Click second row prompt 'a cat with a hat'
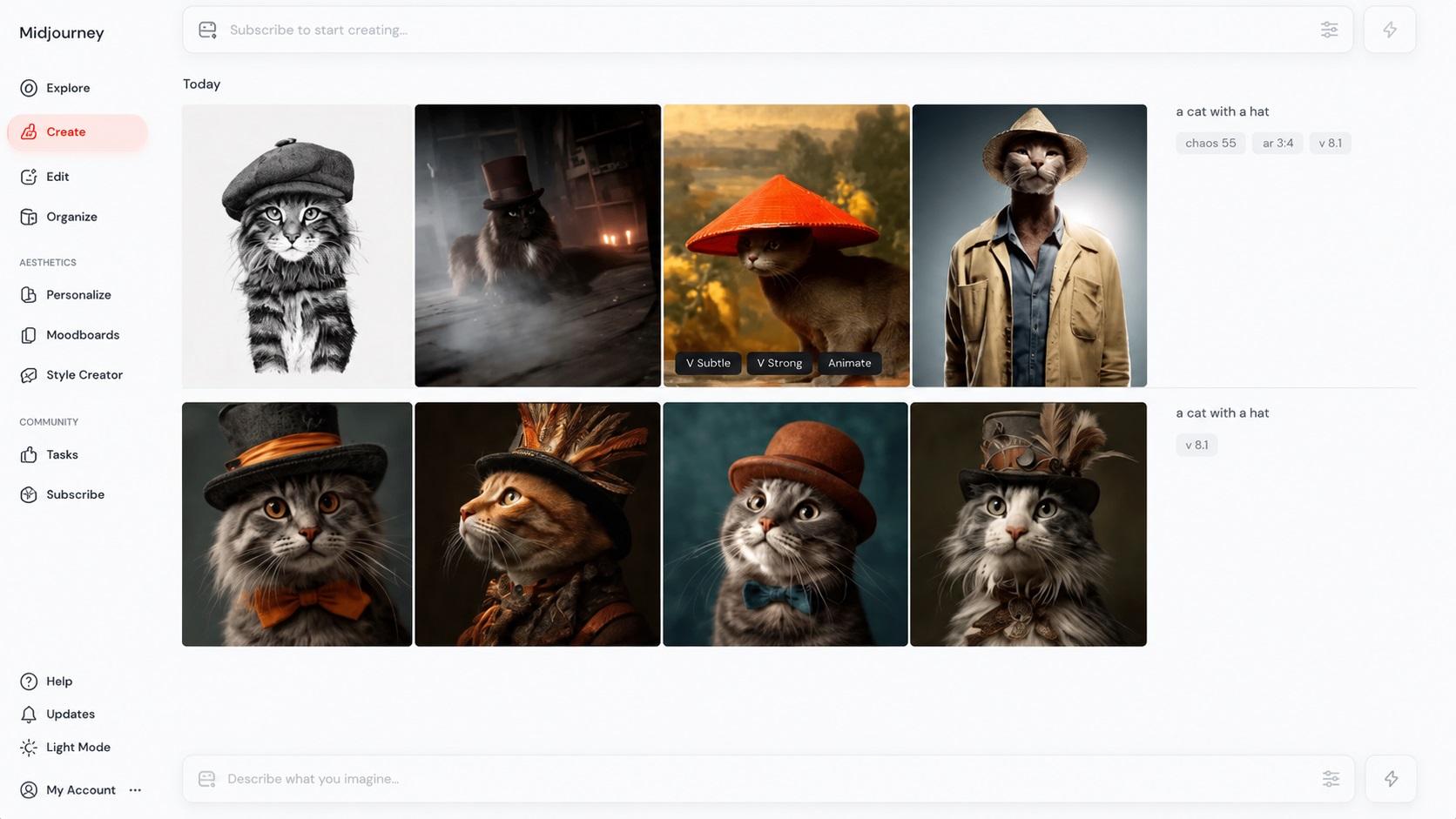The image size is (1456, 819). pyautogui.click(x=1223, y=413)
